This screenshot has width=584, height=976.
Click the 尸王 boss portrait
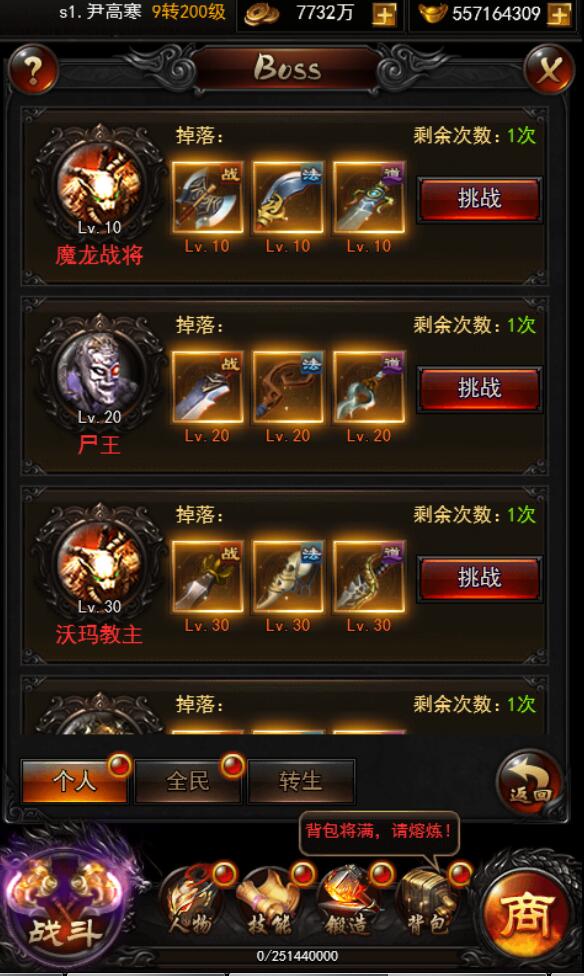click(100, 372)
